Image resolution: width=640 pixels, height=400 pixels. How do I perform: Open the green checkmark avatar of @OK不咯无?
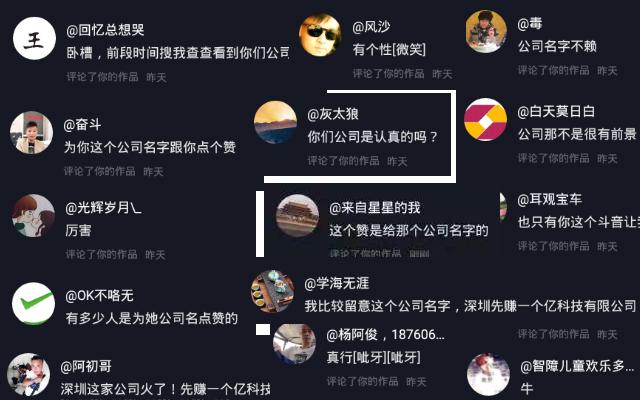coord(33,303)
